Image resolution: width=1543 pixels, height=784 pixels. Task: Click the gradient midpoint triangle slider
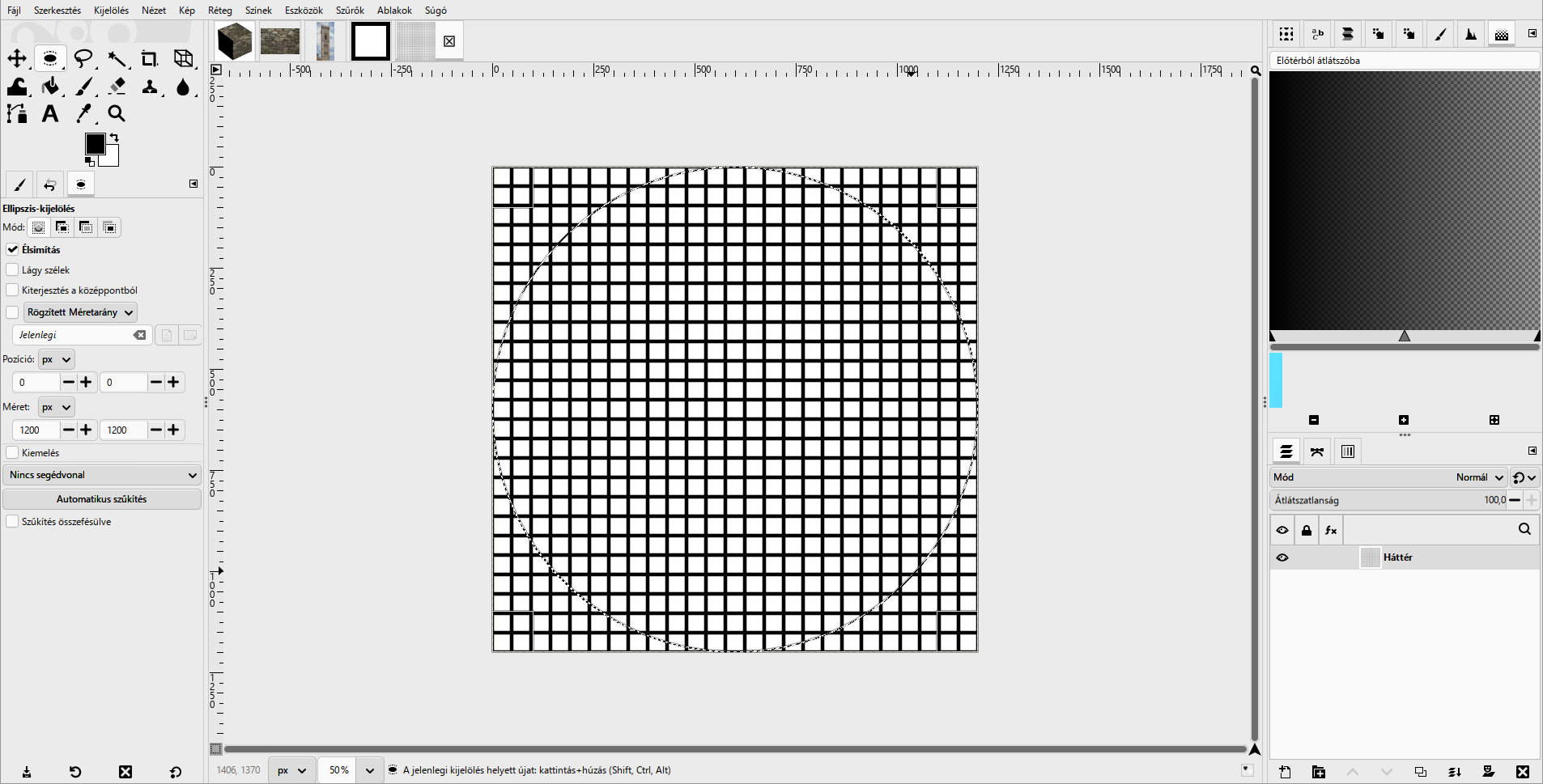pos(1405,336)
